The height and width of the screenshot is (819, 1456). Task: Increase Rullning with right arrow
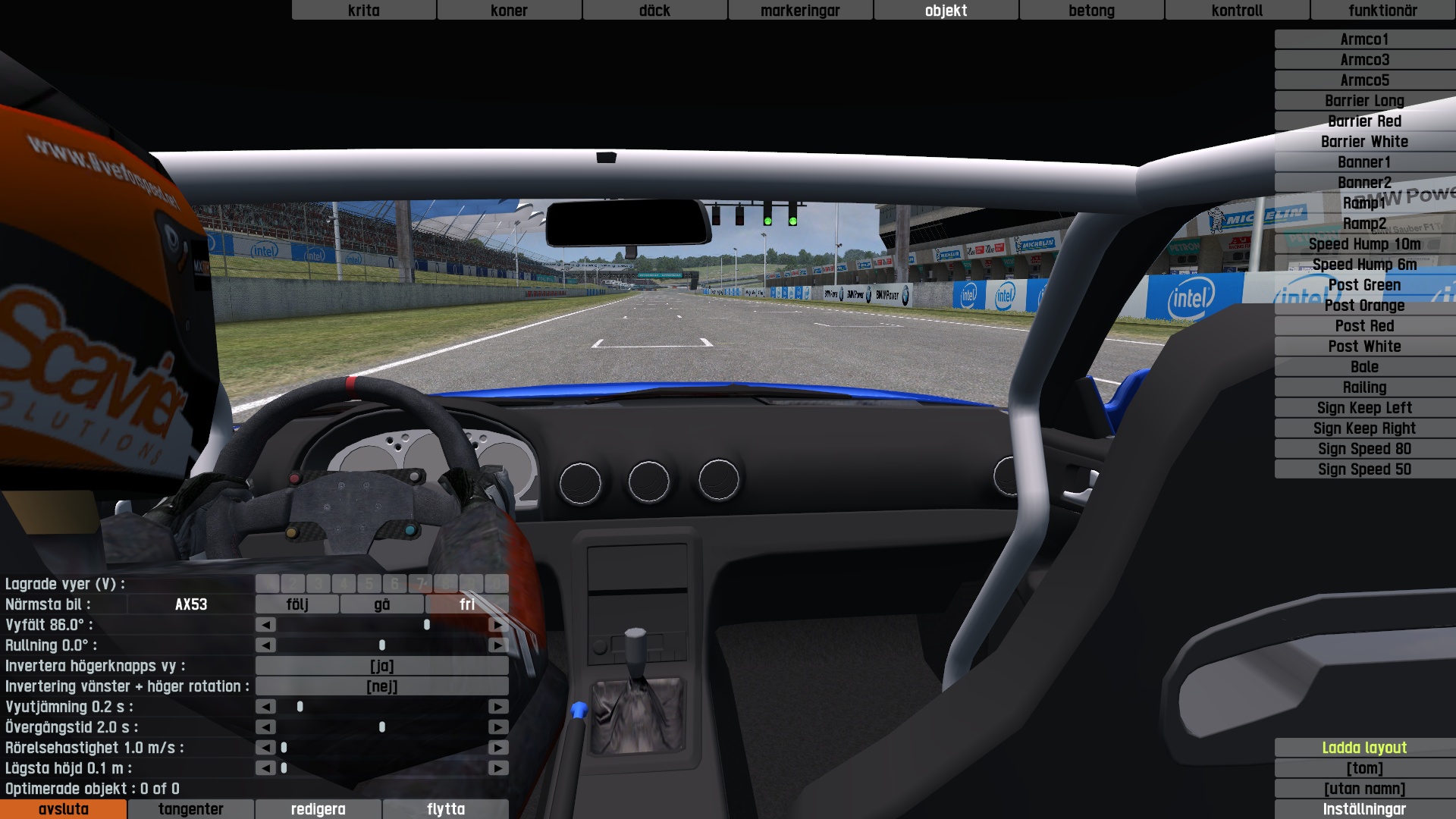pyautogui.click(x=498, y=645)
